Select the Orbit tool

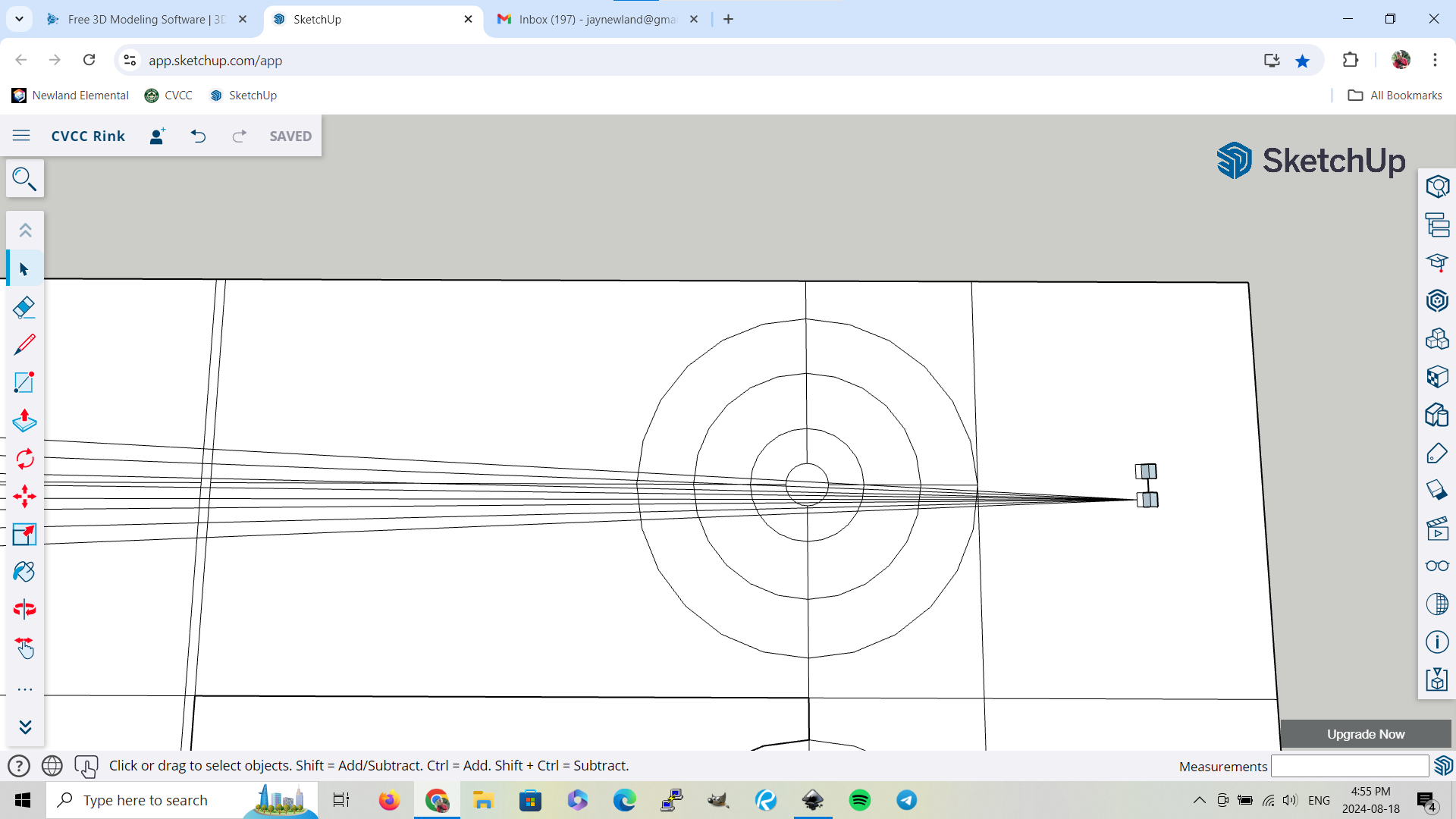click(x=24, y=609)
